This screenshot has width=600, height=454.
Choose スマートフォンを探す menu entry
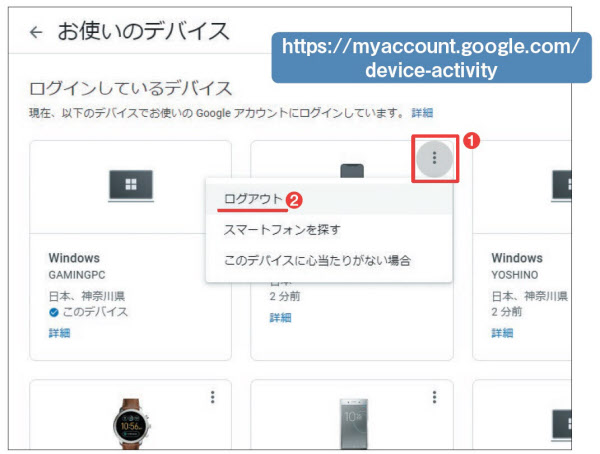click(329, 230)
